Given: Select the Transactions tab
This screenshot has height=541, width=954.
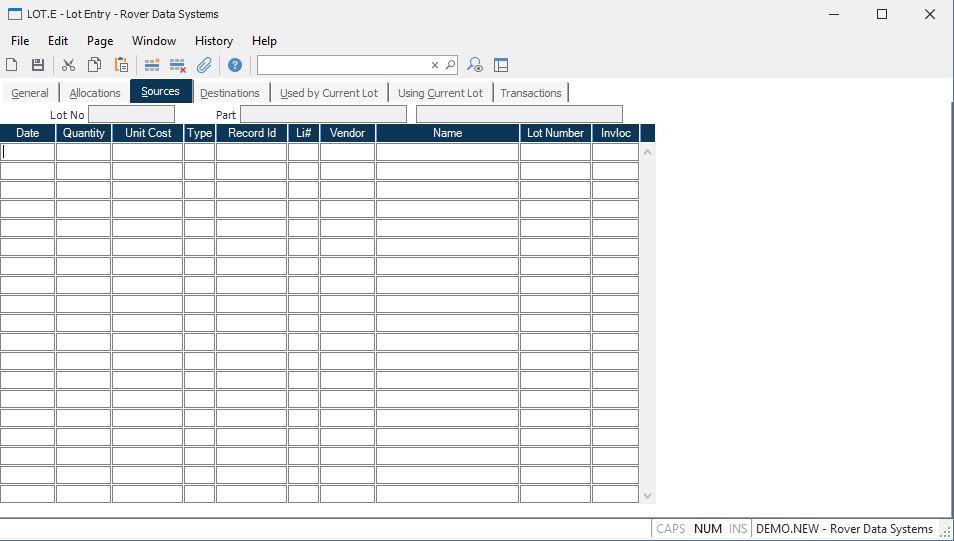Looking at the screenshot, I should point(530,93).
